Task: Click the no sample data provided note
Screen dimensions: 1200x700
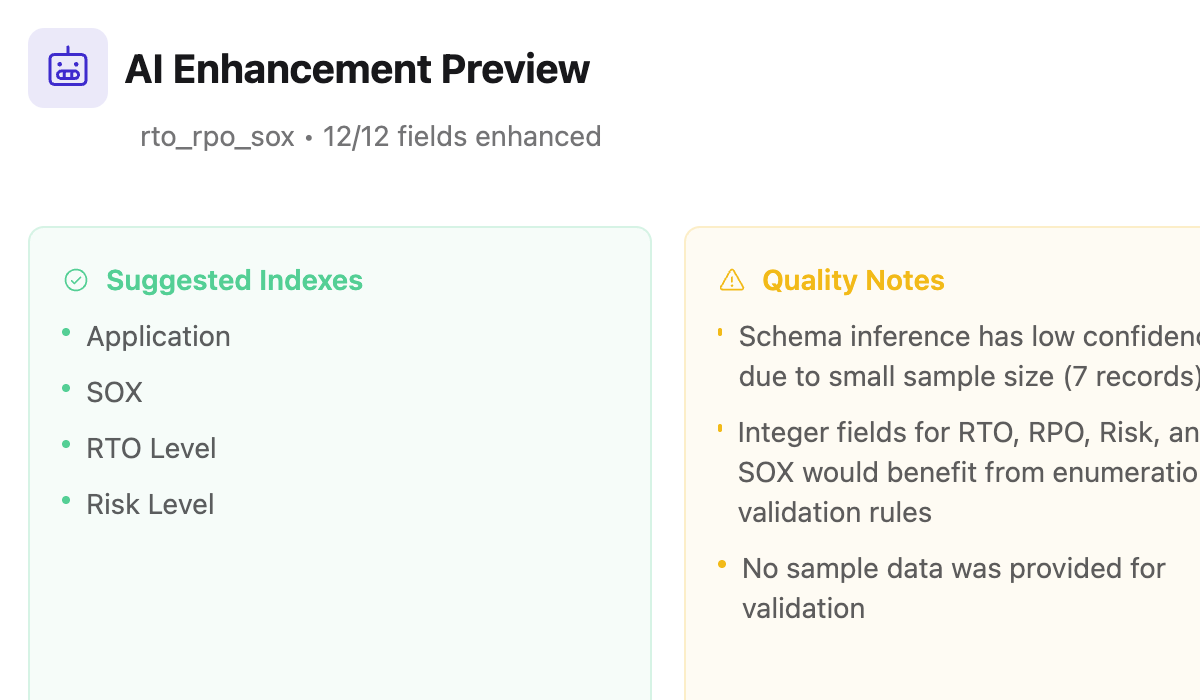Action: [954, 588]
